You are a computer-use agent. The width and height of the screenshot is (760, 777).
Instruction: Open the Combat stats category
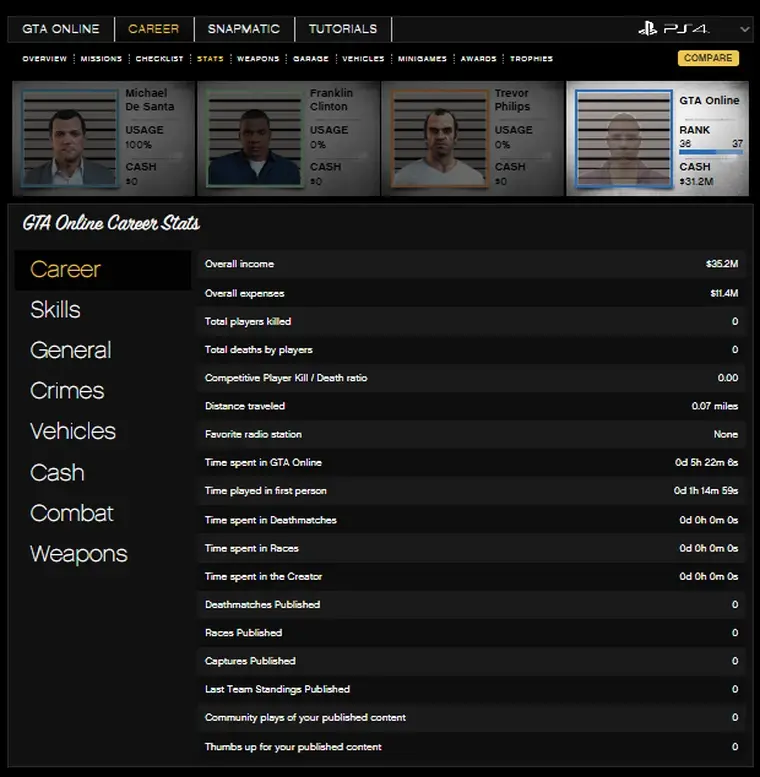point(72,513)
